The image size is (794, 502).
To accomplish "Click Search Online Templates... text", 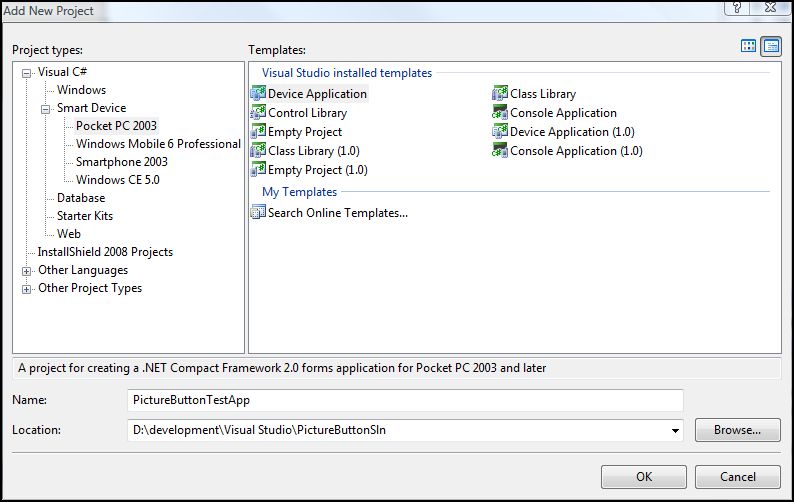I will [338, 213].
